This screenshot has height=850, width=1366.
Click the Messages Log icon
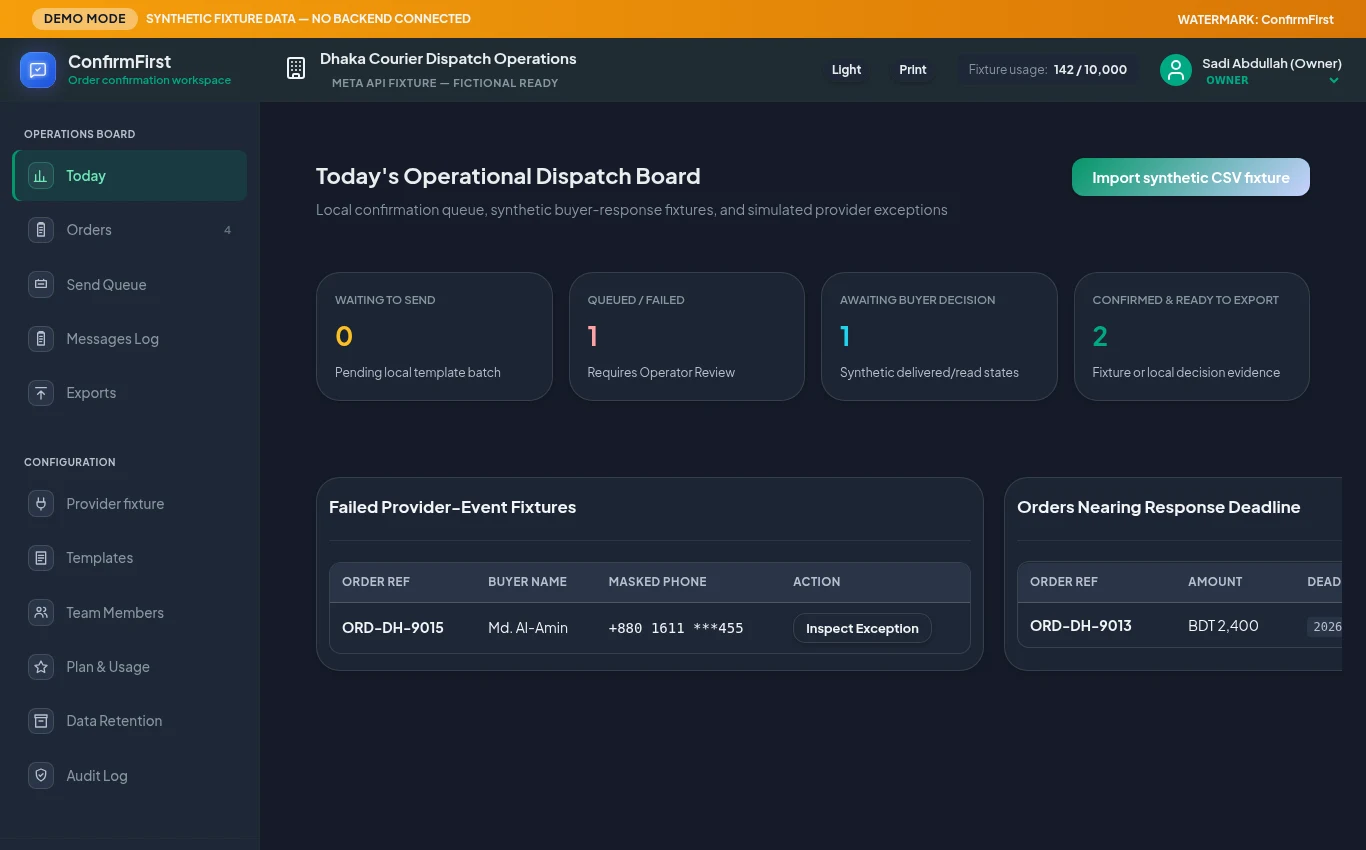41,339
